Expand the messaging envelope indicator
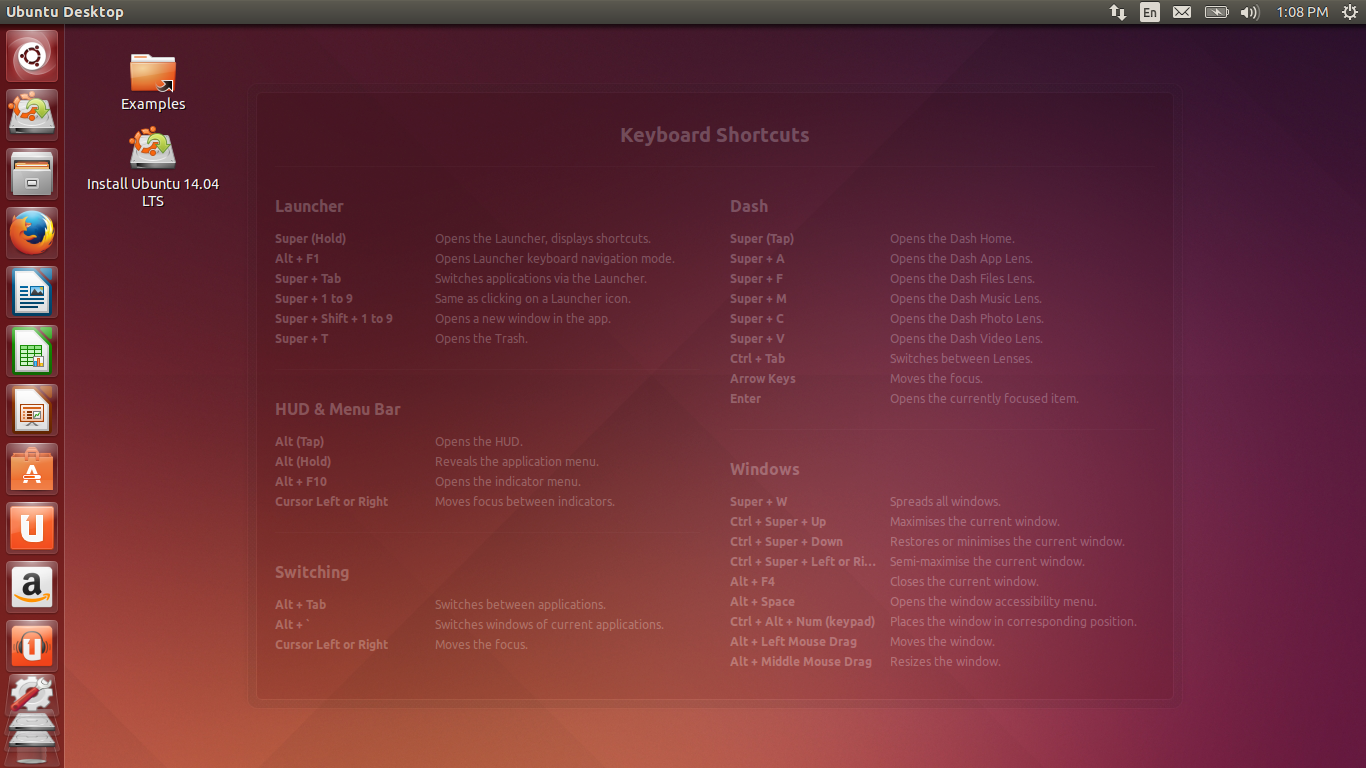 click(x=1182, y=12)
